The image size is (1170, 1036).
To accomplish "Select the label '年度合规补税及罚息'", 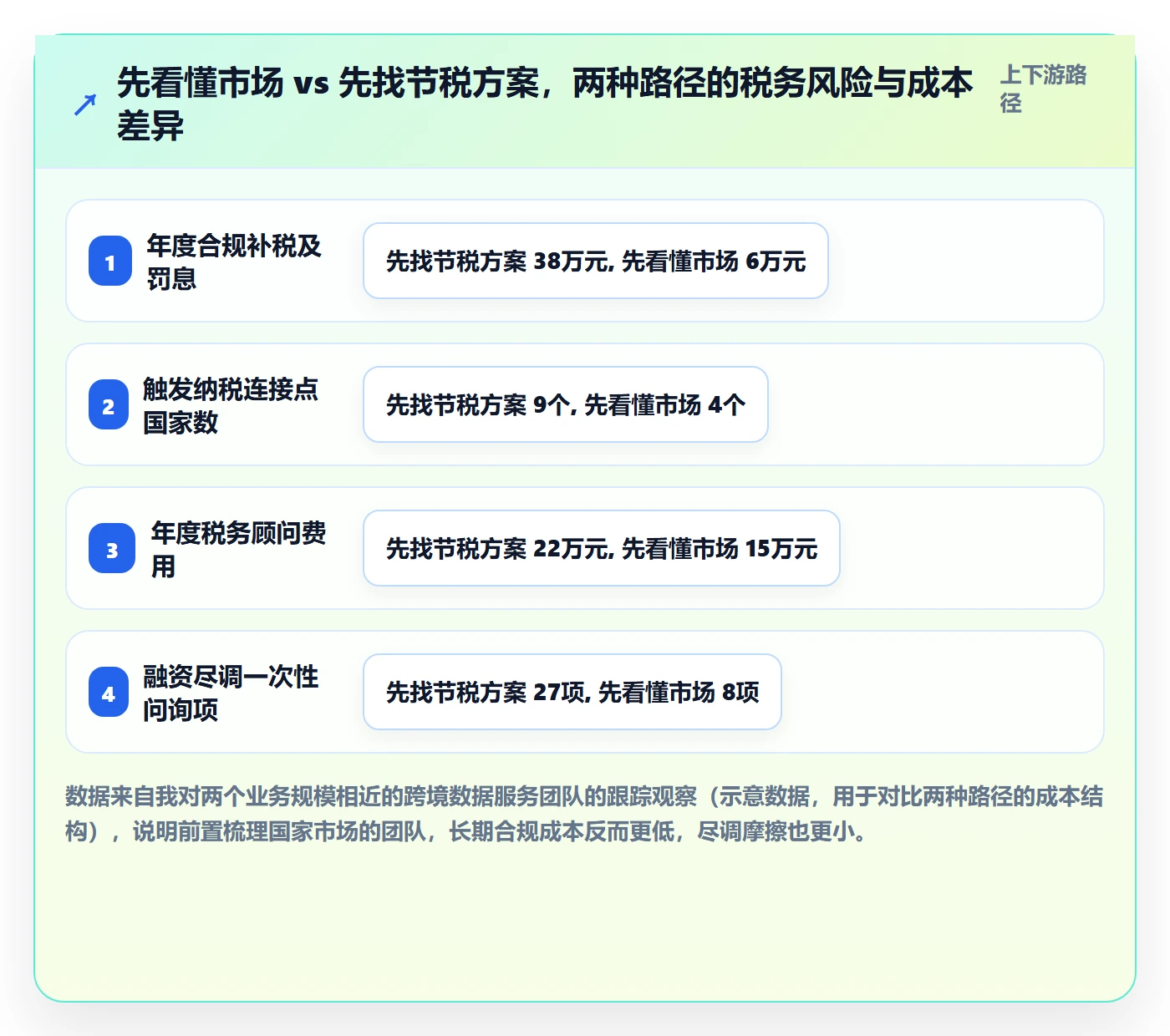I will 235,262.
